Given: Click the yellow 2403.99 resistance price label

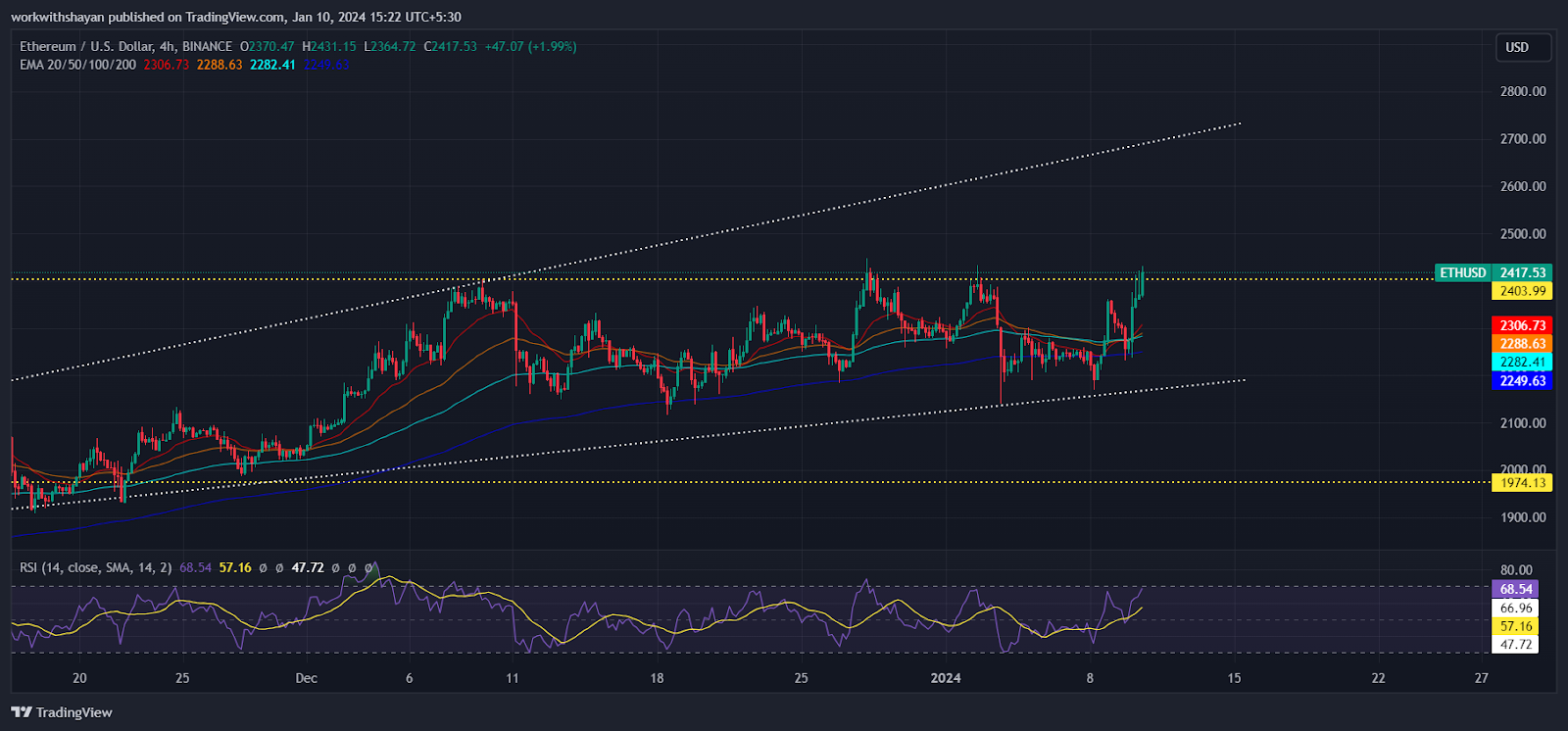Looking at the screenshot, I should coord(1522,291).
